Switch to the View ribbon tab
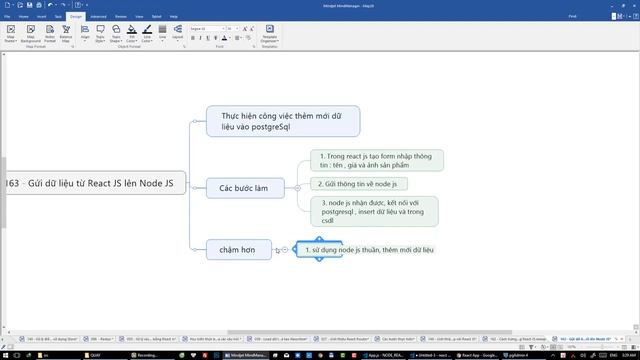Image resolution: width=640 pixels, height=360 pixels. click(x=139, y=17)
